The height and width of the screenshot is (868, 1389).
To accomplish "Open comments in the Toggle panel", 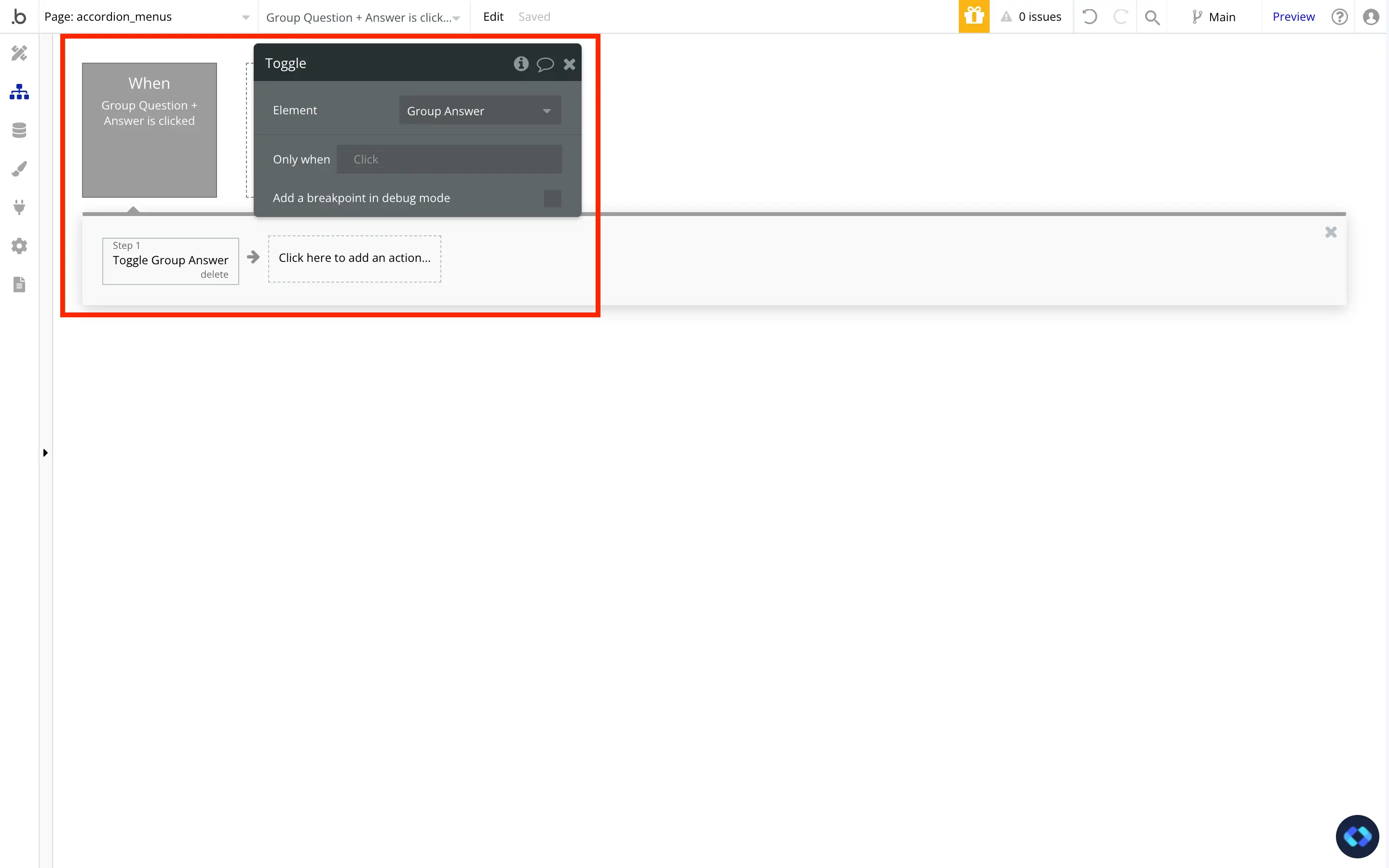I will pos(545,64).
